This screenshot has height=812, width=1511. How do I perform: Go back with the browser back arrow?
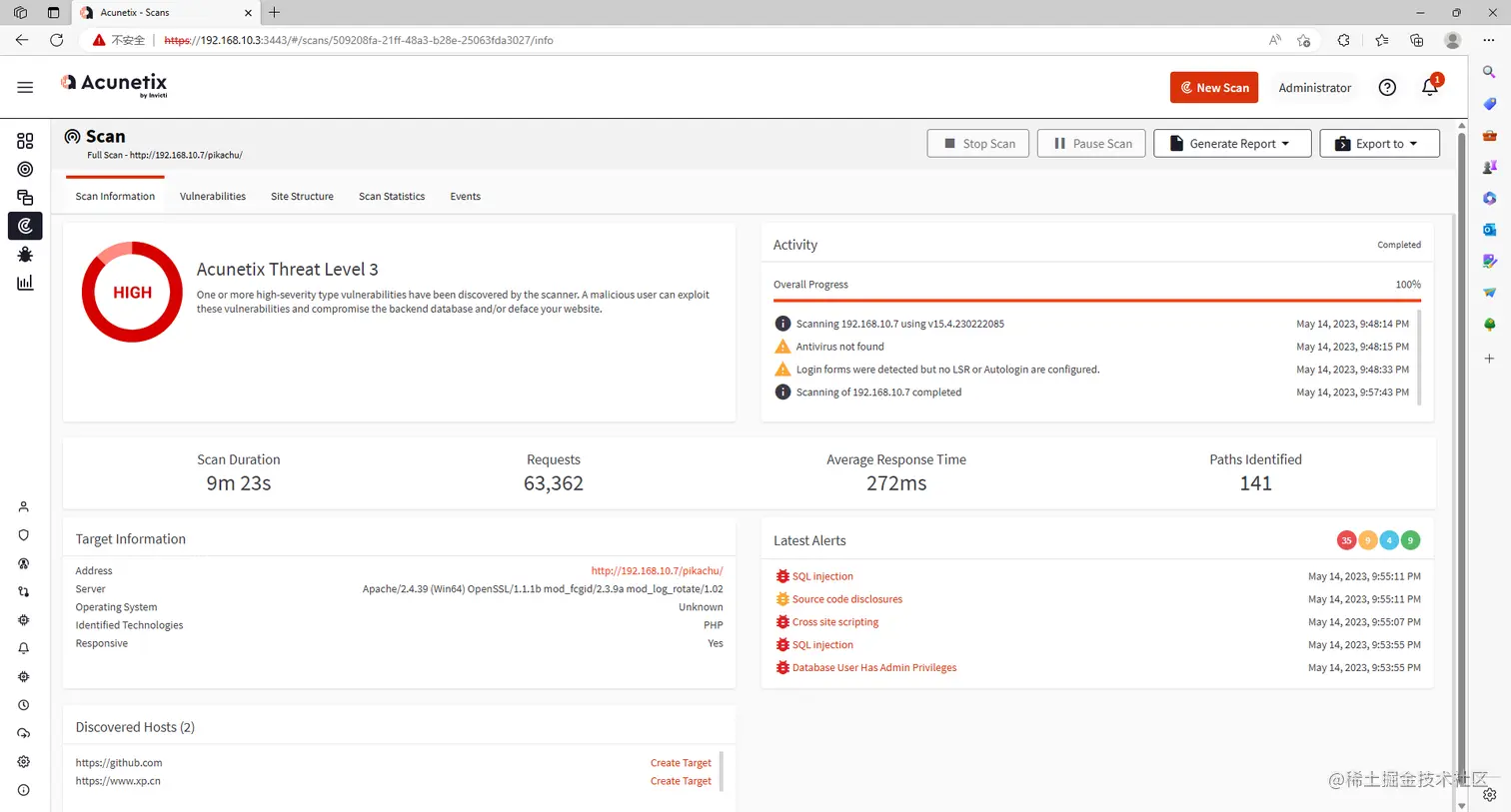point(22,40)
